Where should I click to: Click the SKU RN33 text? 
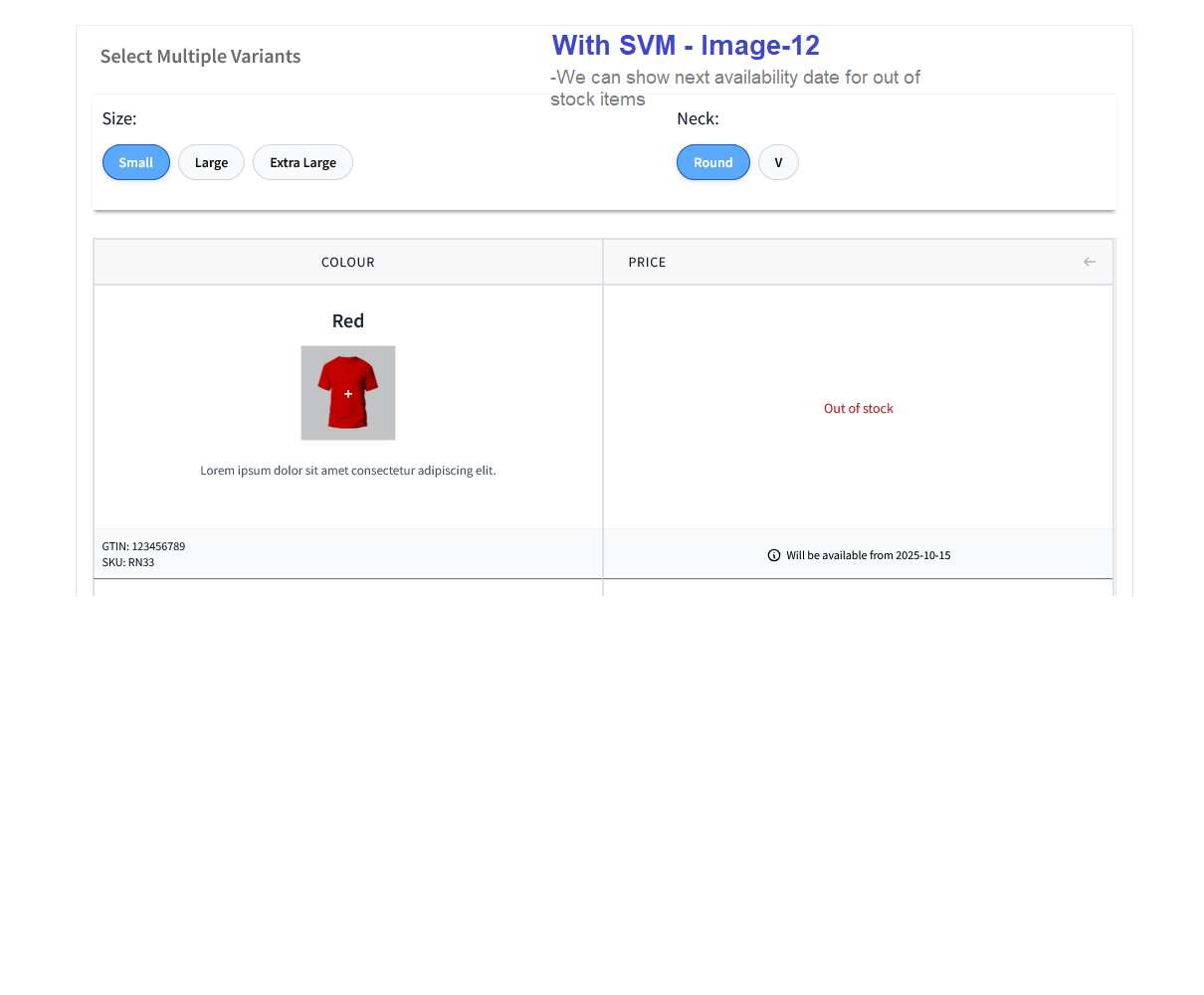click(x=128, y=562)
